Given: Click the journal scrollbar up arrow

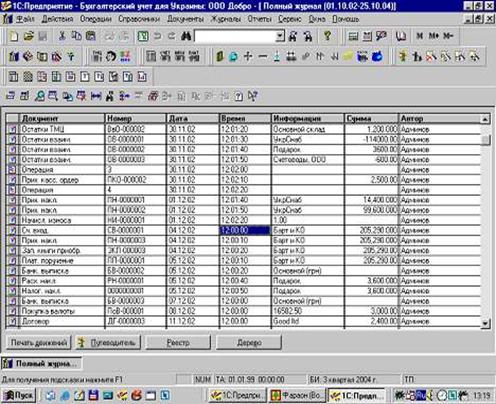Looking at the screenshot, I should coord(486,119).
